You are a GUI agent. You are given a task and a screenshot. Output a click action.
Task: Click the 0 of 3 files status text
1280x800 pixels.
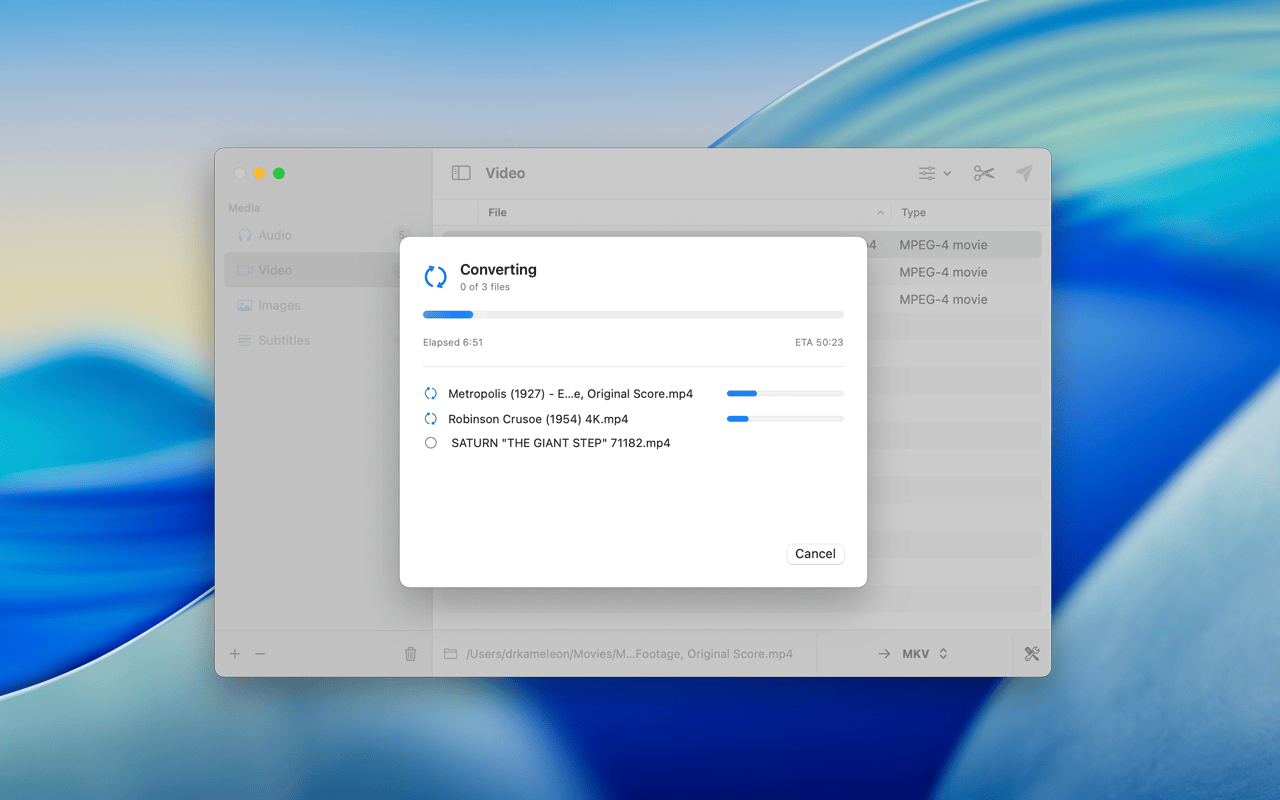pyautogui.click(x=485, y=287)
